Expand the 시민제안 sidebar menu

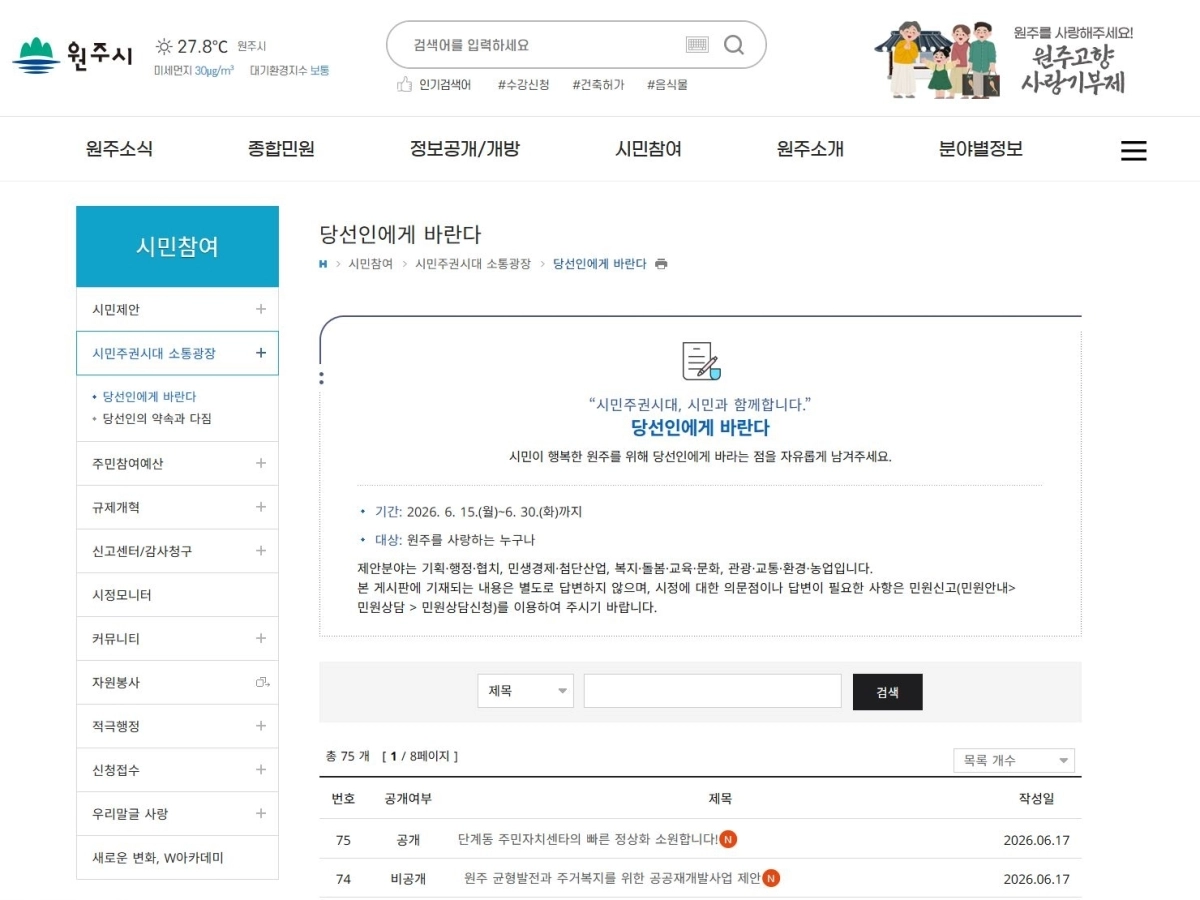[261, 309]
